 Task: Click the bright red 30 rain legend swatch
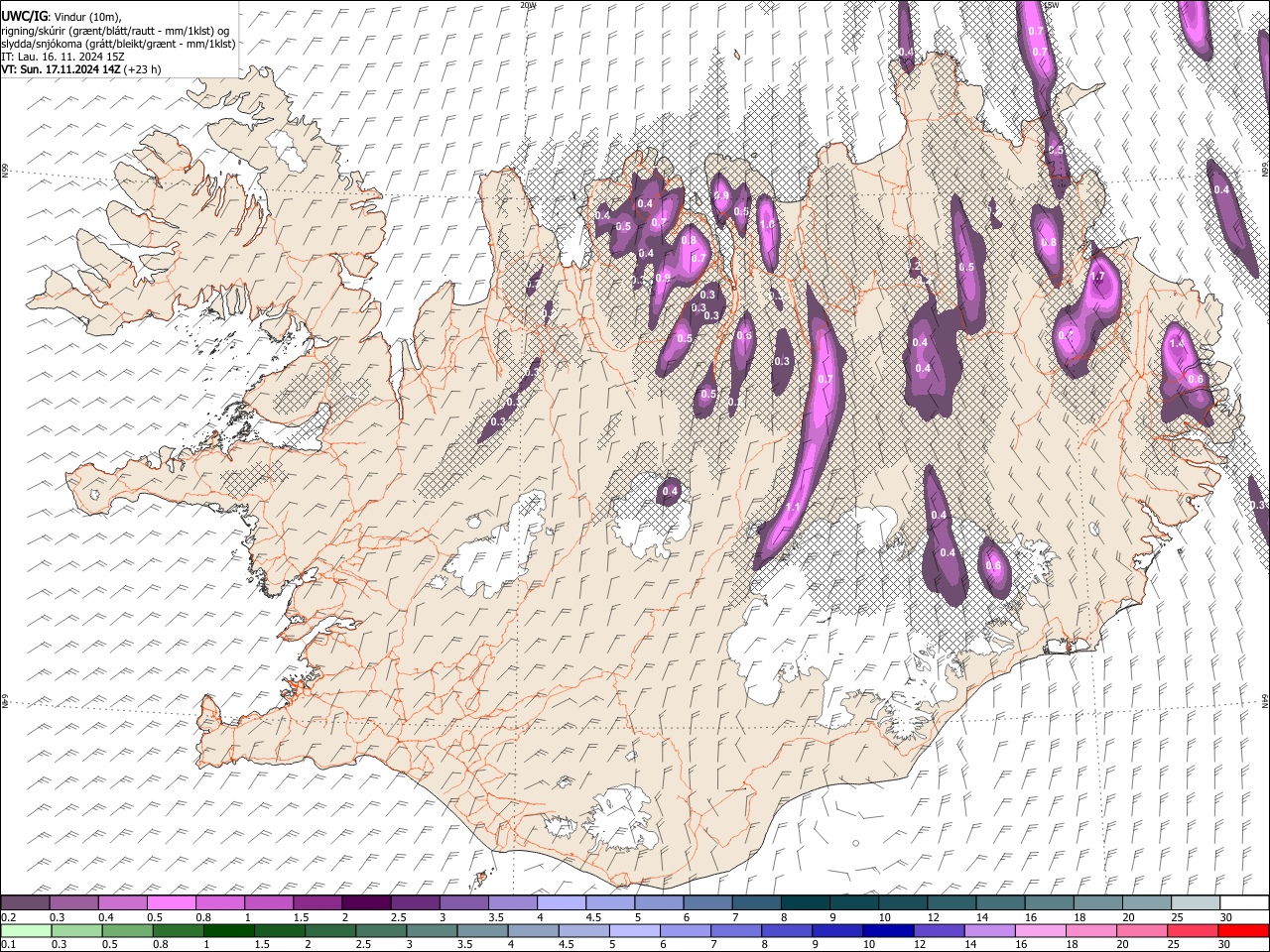pos(1243,930)
